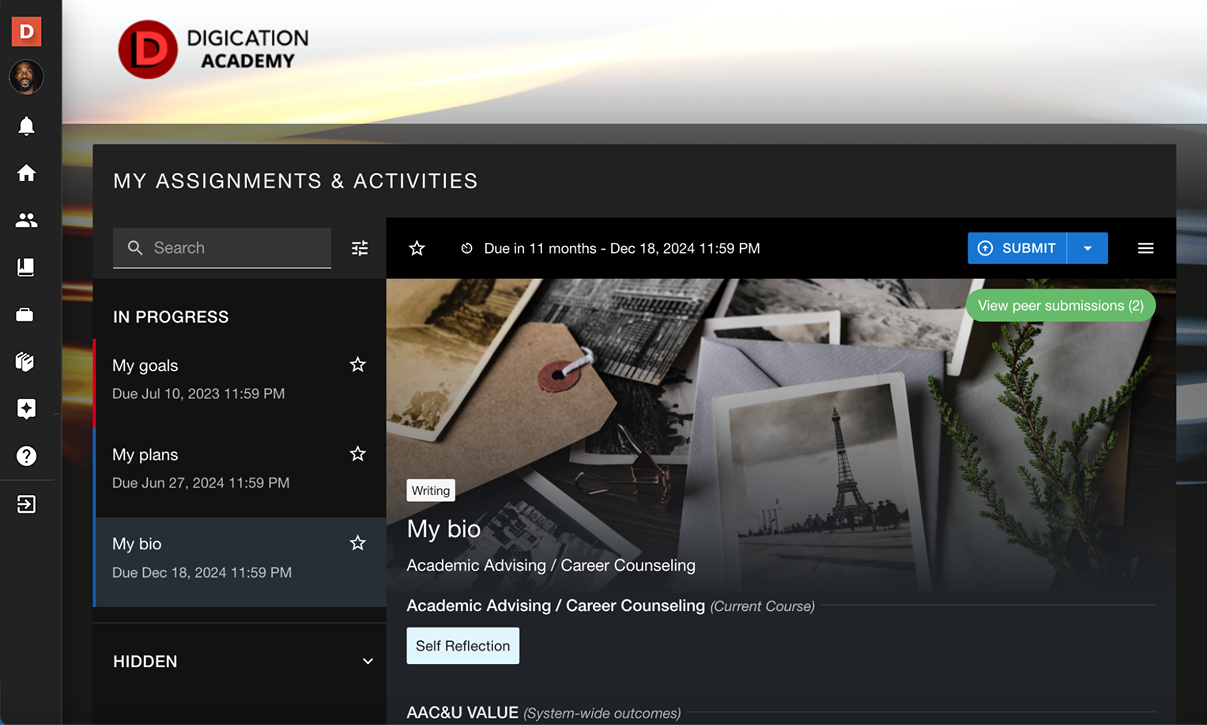Star the My goals assignment
This screenshot has height=725, width=1207.
357,365
